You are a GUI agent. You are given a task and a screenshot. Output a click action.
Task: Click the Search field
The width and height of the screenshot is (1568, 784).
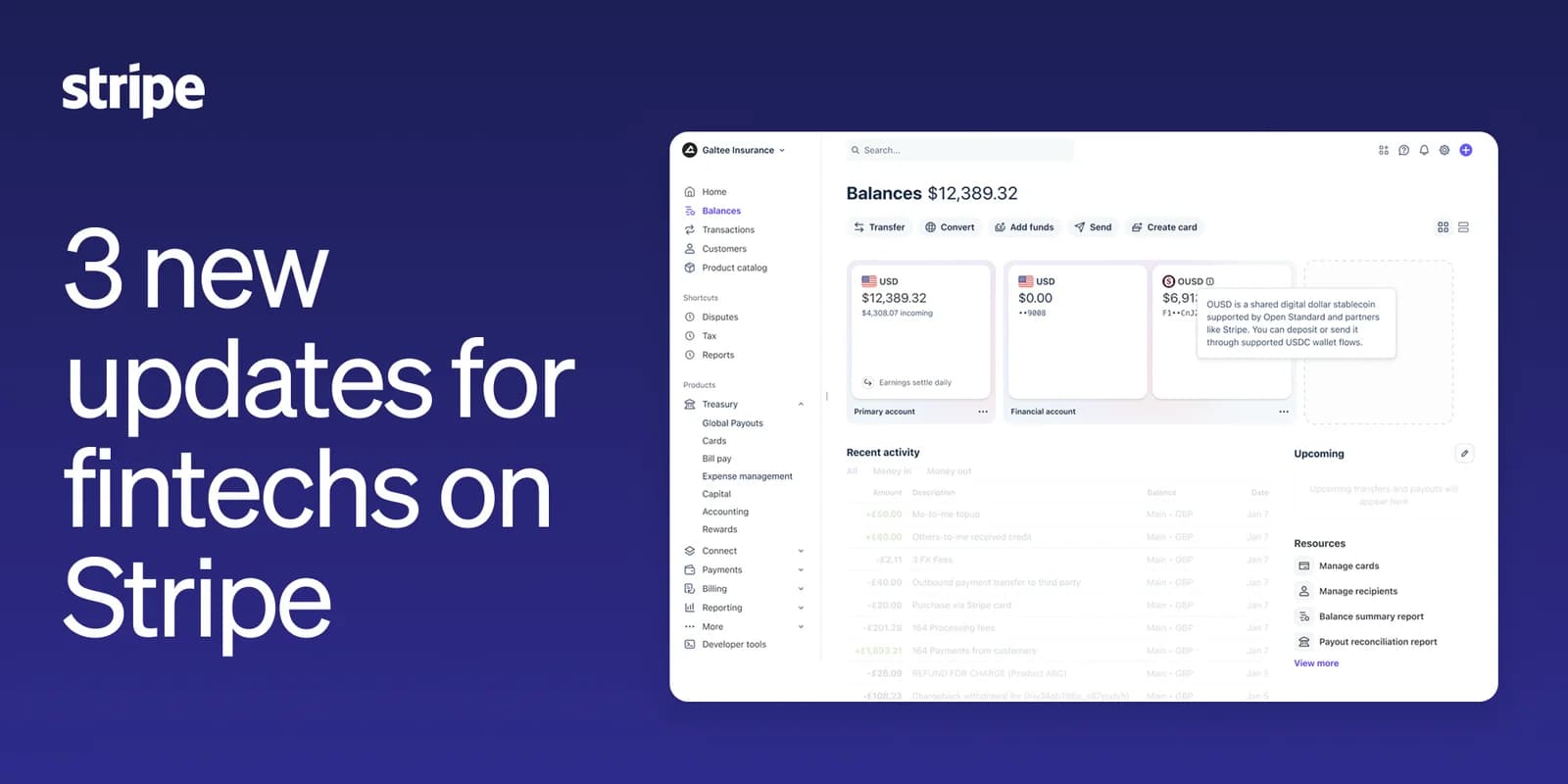(x=960, y=150)
